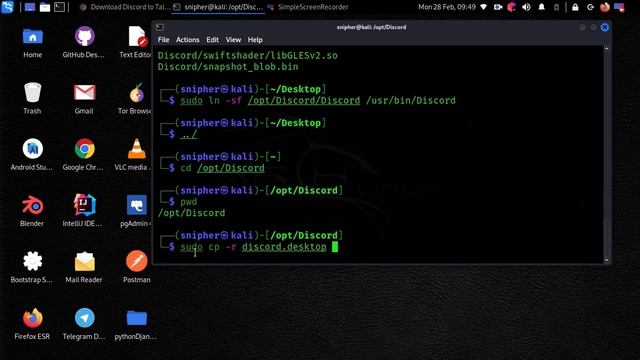
Task: Open the Home folder desktop icon
Action: [32, 42]
